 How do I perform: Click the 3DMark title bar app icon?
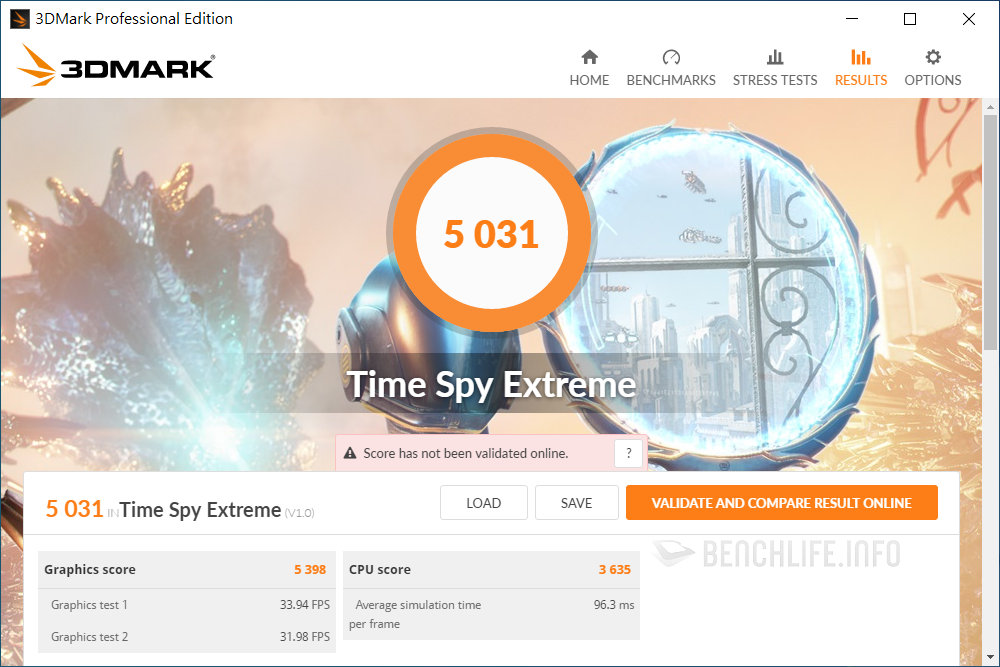(20, 19)
